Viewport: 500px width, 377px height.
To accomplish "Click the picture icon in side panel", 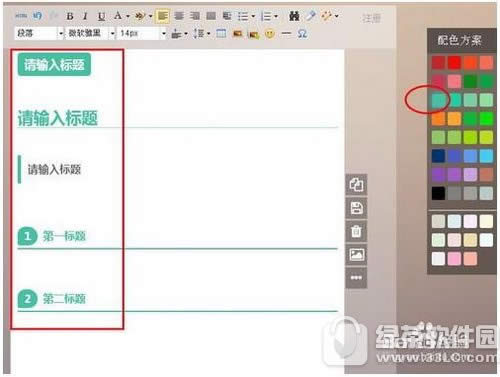I will point(356,254).
